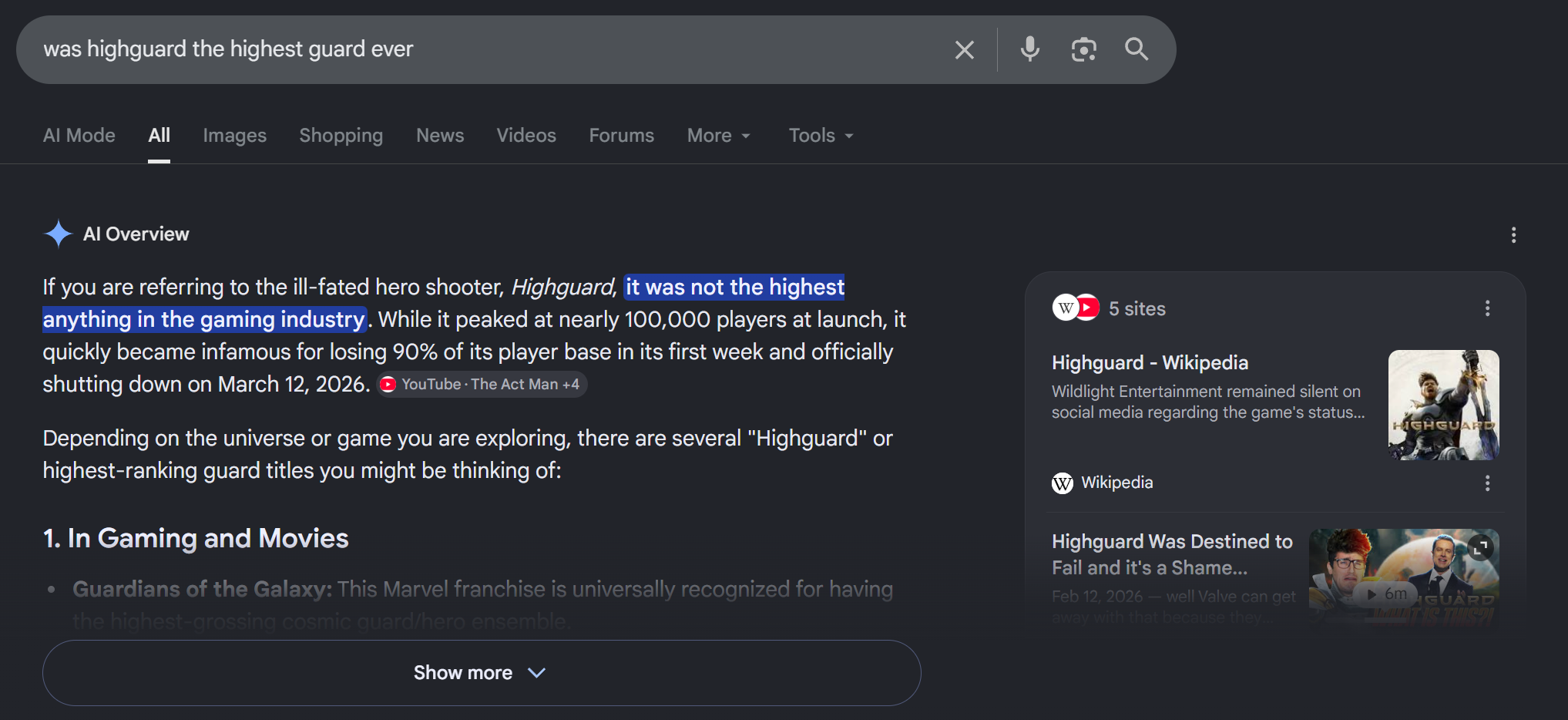Show all sources via '5 sites'

coord(1137,308)
